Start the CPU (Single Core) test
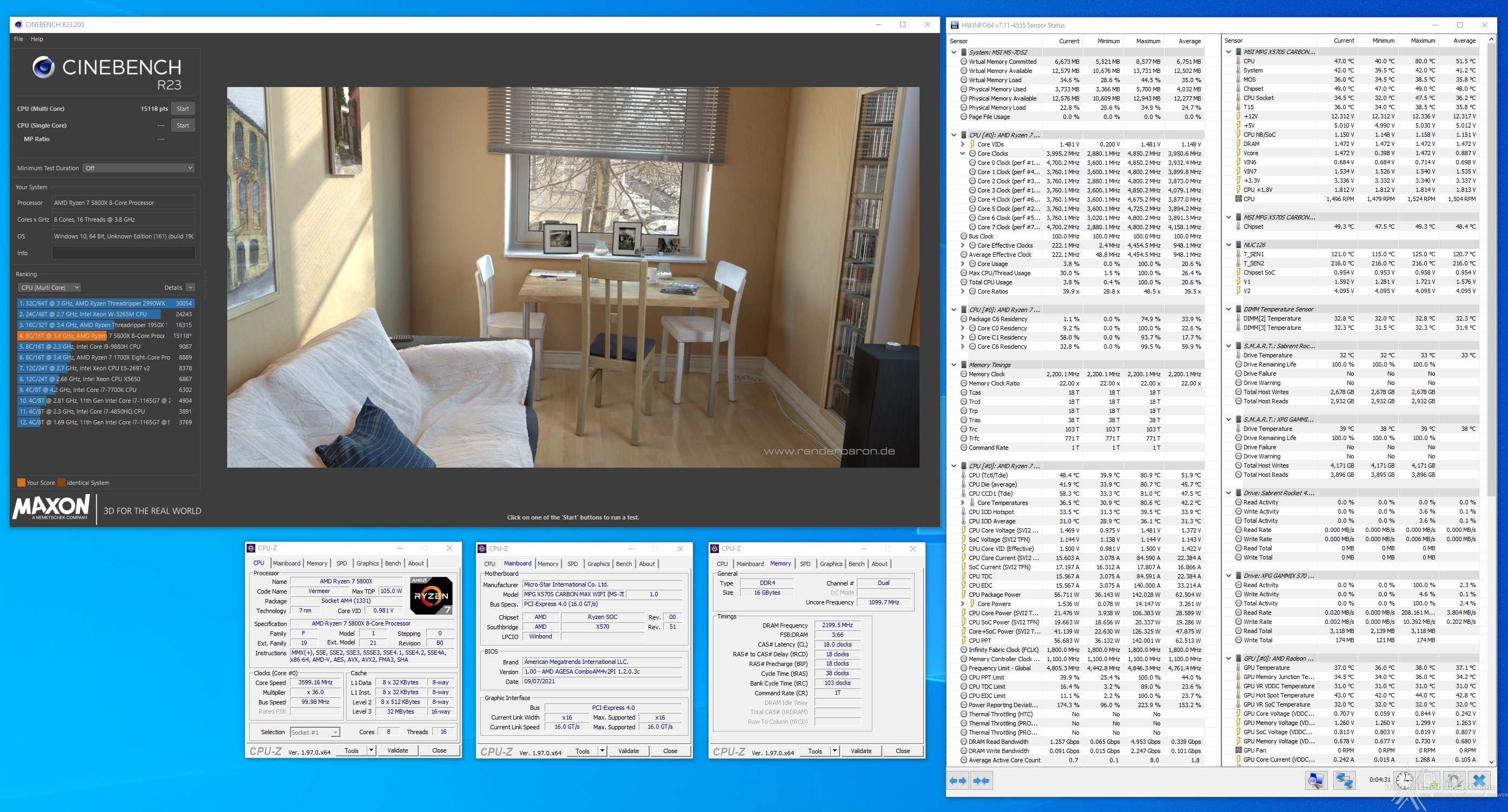 [x=183, y=125]
